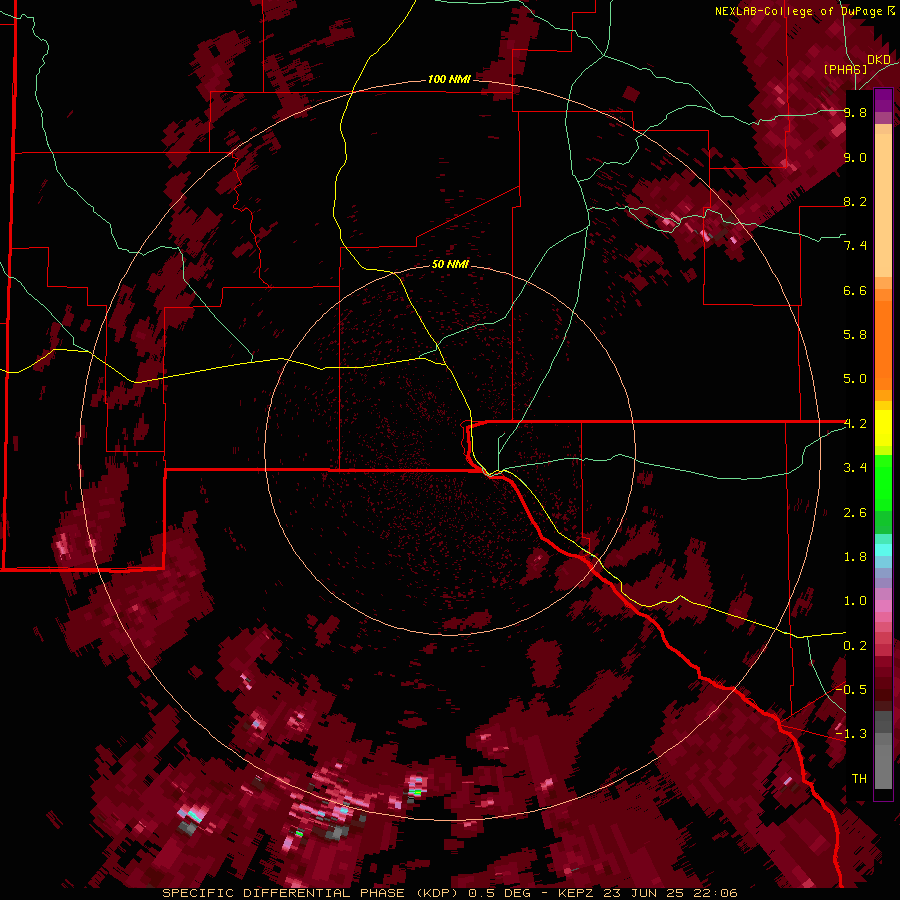Click the "50 NMI" range ring label
Screen dimensions: 900x900
point(450,264)
